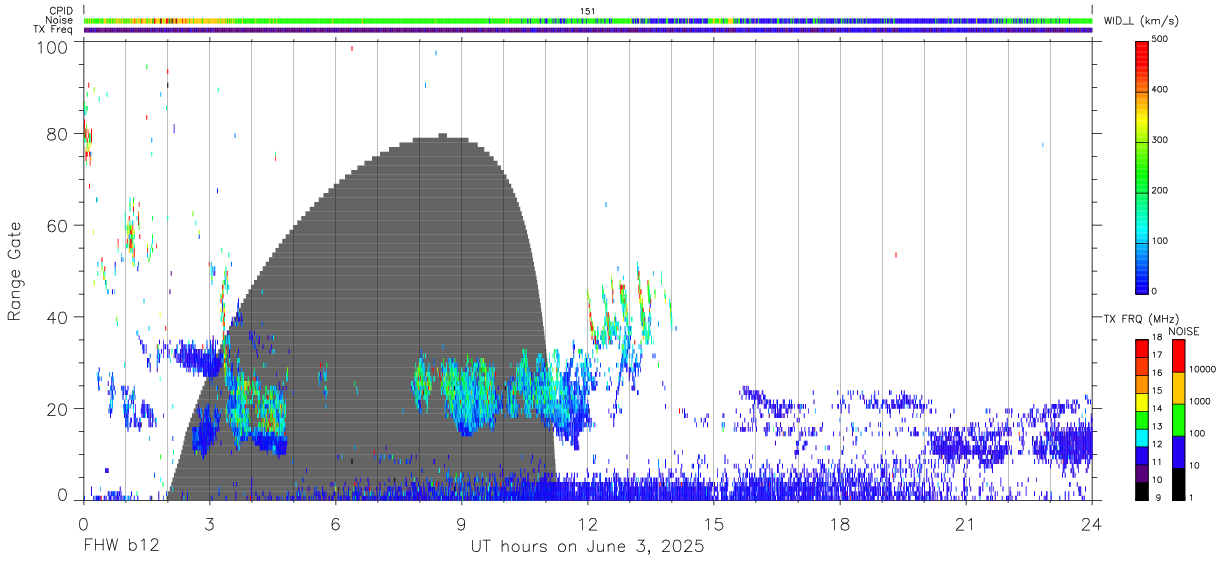
Task: Click the 'FHW b12' radar beam label
Action: [121, 547]
